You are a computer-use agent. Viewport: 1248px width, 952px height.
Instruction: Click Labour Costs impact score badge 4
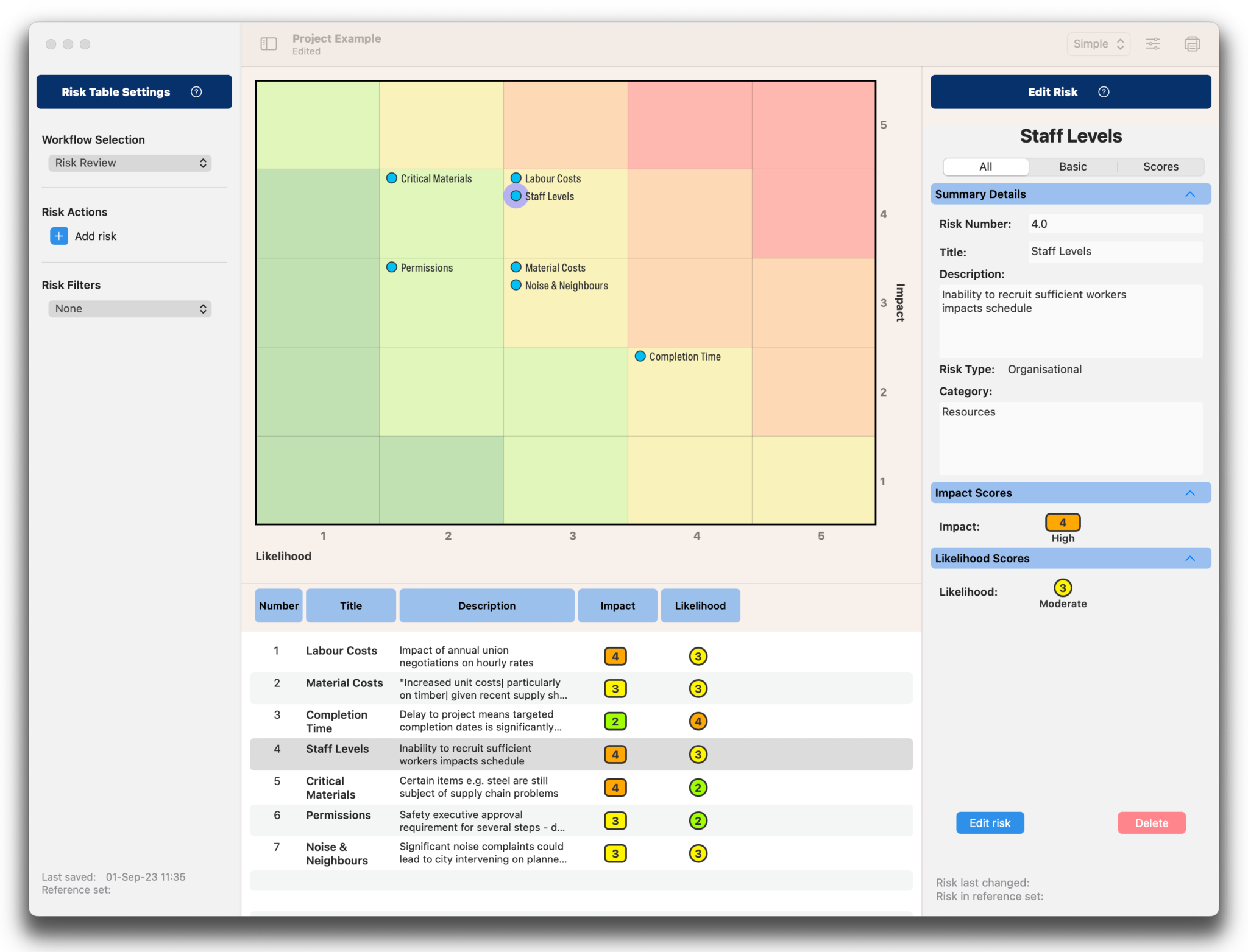coord(615,657)
